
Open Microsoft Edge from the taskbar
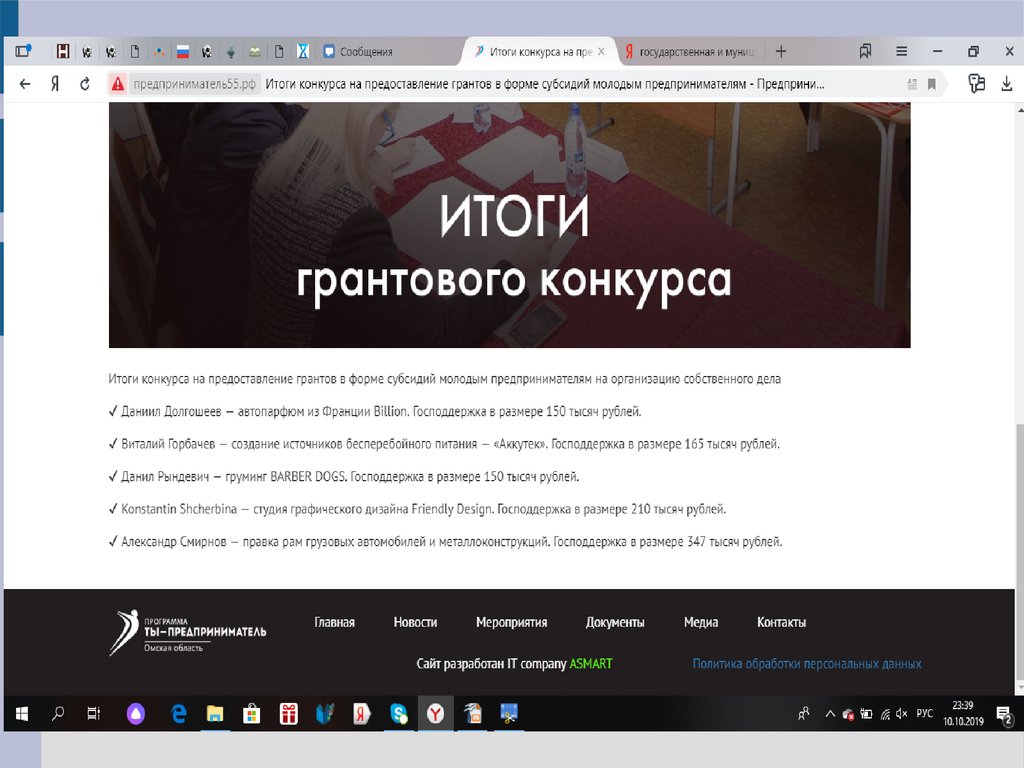[x=180, y=713]
